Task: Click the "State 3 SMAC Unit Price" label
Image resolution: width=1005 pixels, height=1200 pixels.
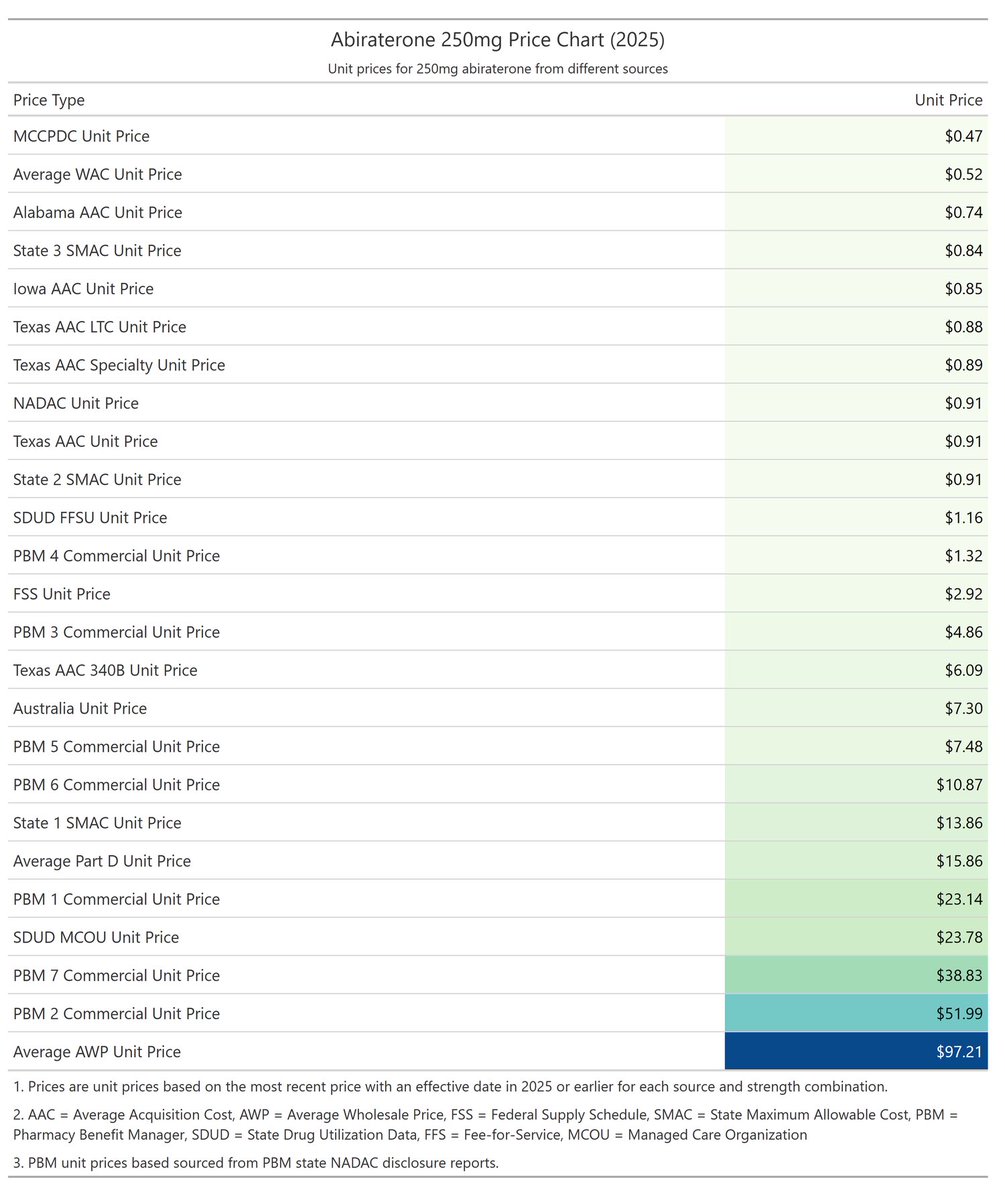Action: [97, 250]
